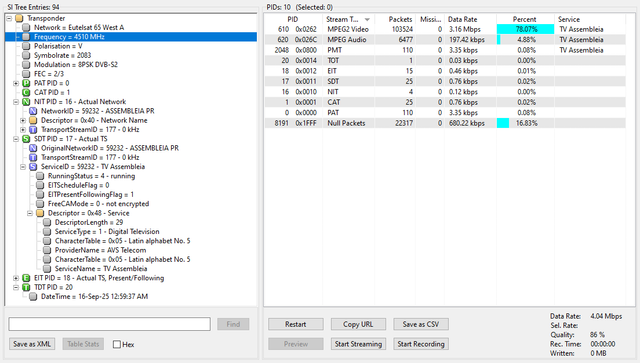Click the OriginalNetworkID blue N icon
The image size is (640, 363).
tap(33, 148)
